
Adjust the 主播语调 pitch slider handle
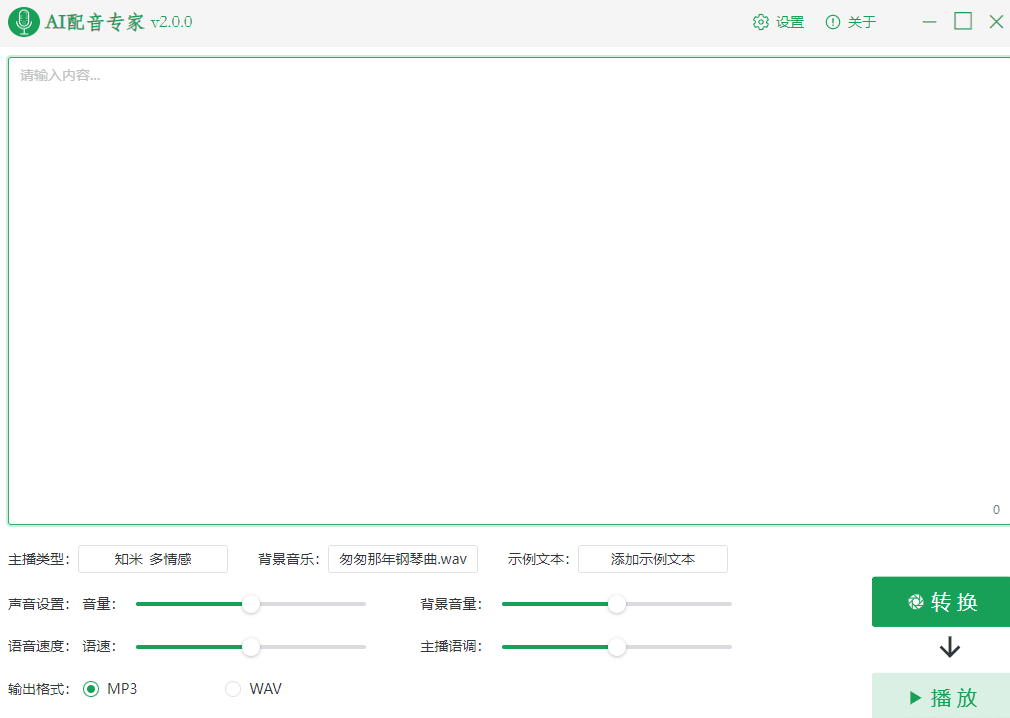click(x=616, y=647)
